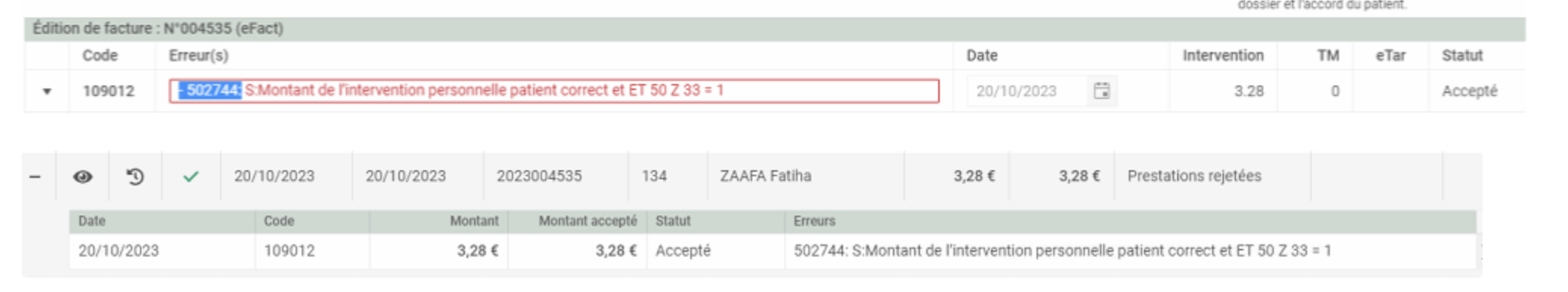Click the green checkmark icon
Image resolution: width=1568 pixels, height=292 pixels.
click(x=191, y=176)
